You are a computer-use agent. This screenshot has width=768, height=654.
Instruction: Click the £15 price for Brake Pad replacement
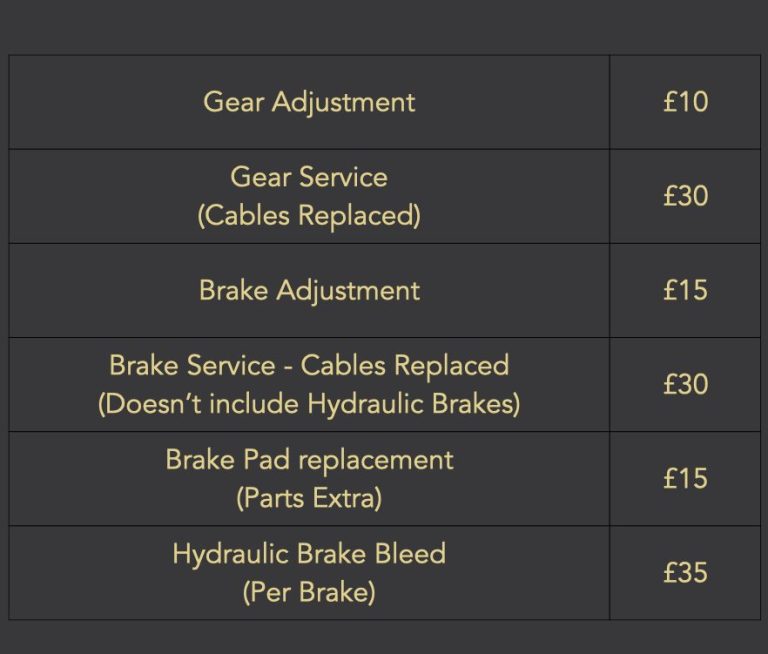685,478
